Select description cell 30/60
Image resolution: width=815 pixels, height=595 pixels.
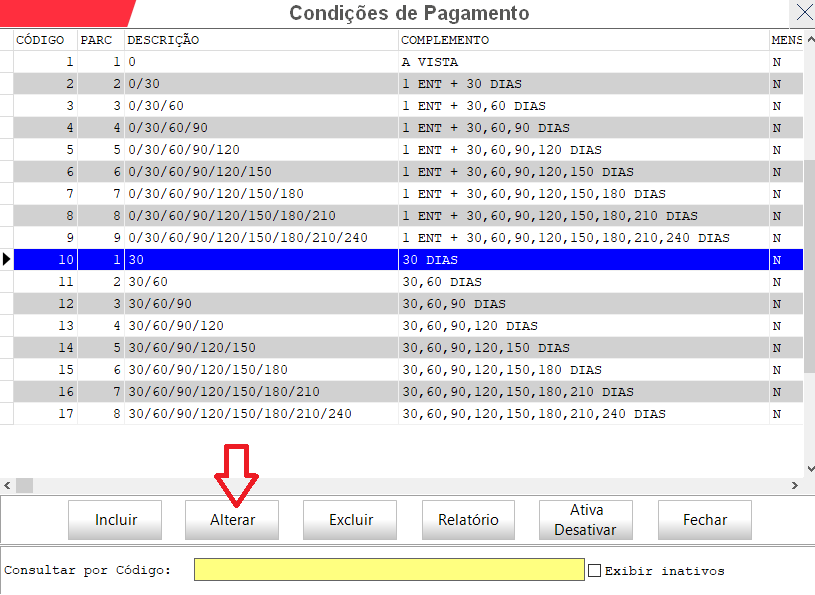click(x=261, y=282)
